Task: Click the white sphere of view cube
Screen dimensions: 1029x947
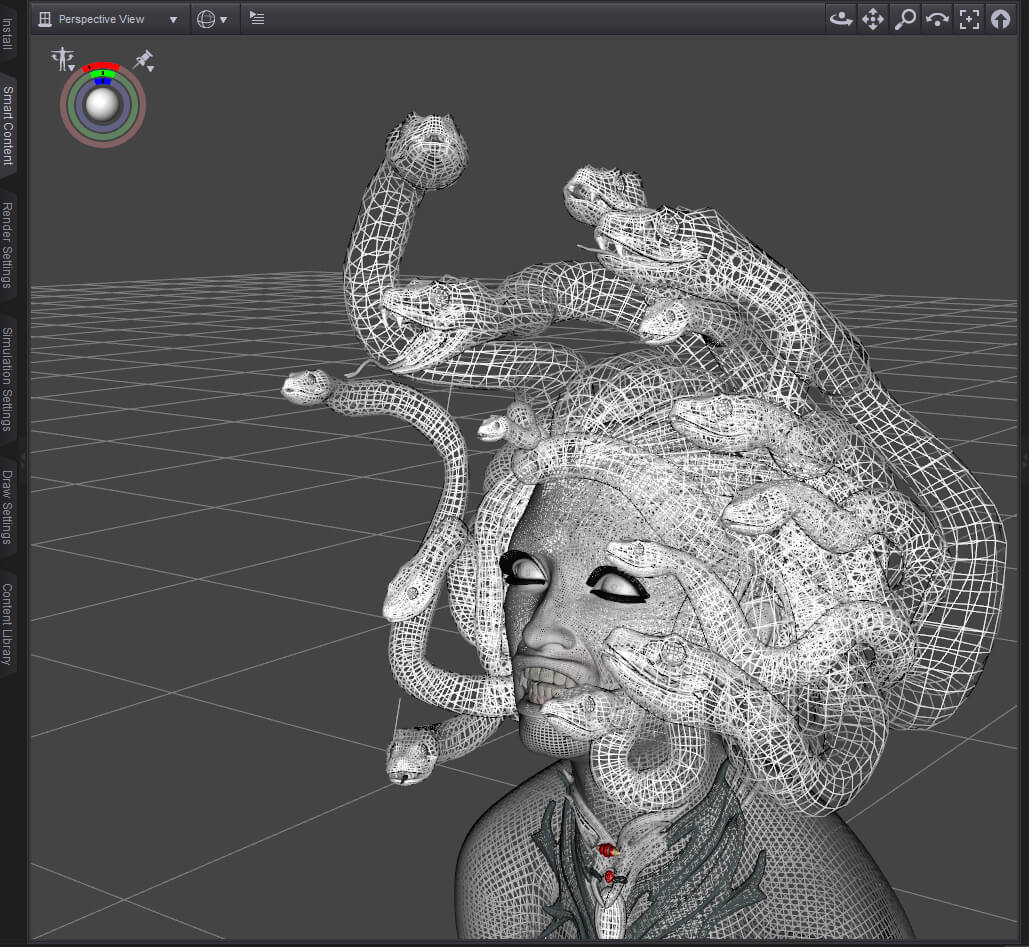Action: [102, 105]
